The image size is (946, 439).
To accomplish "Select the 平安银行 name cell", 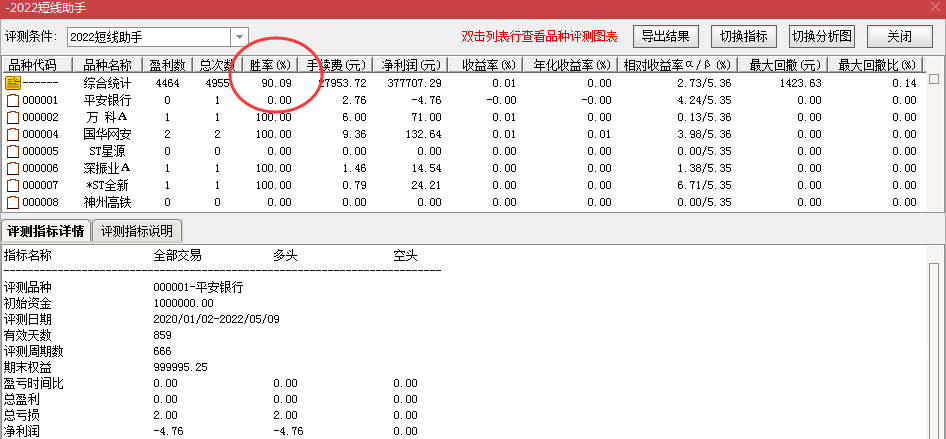I will 107,100.
